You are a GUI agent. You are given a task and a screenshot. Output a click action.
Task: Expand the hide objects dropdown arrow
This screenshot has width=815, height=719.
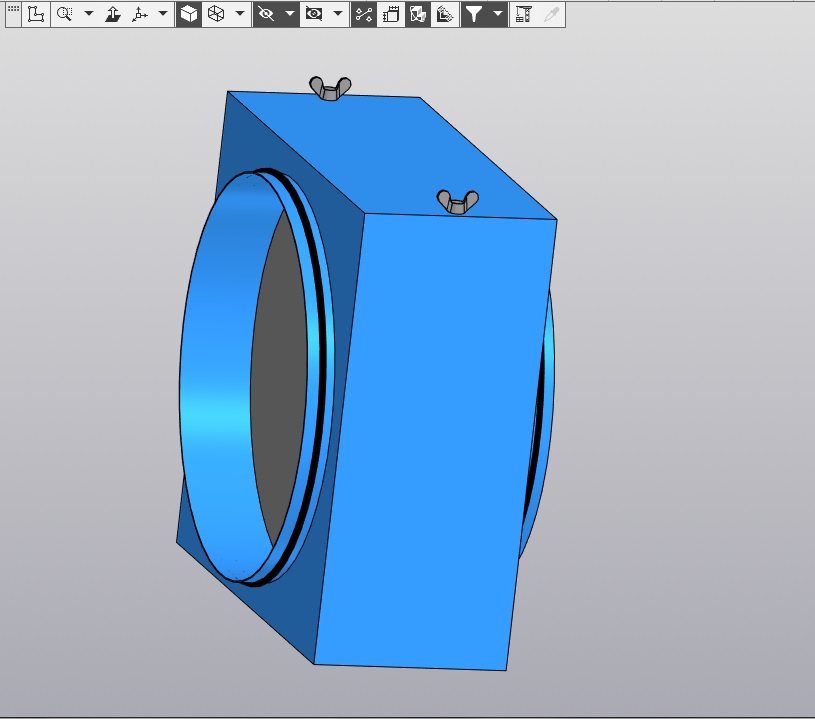[290, 14]
